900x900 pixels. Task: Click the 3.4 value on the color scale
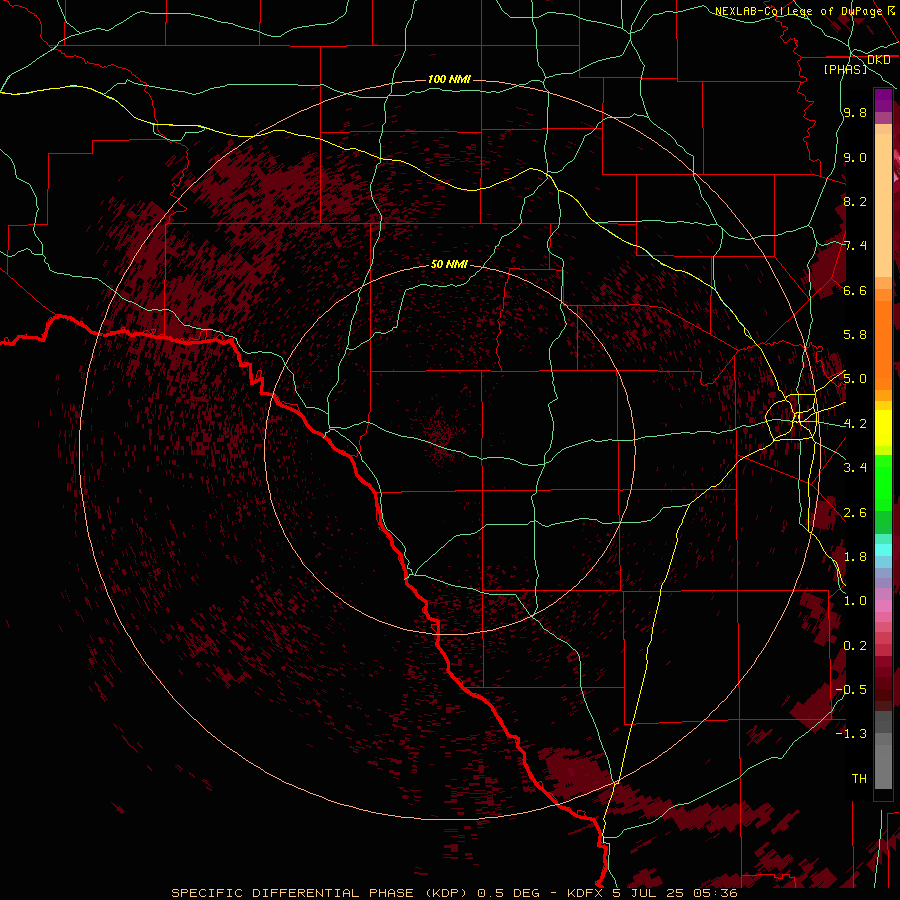pyautogui.click(x=855, y=468)
